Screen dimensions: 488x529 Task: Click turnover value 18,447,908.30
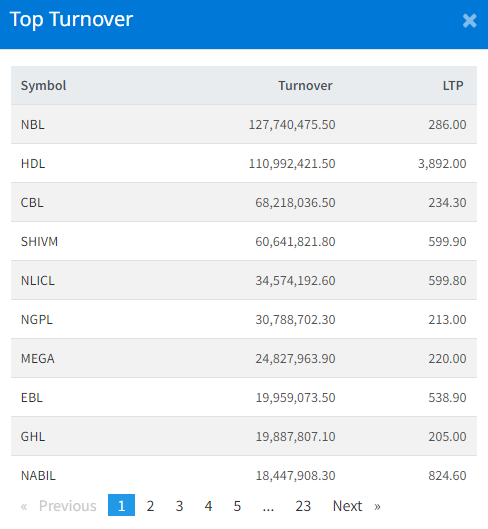click(295, 476)
